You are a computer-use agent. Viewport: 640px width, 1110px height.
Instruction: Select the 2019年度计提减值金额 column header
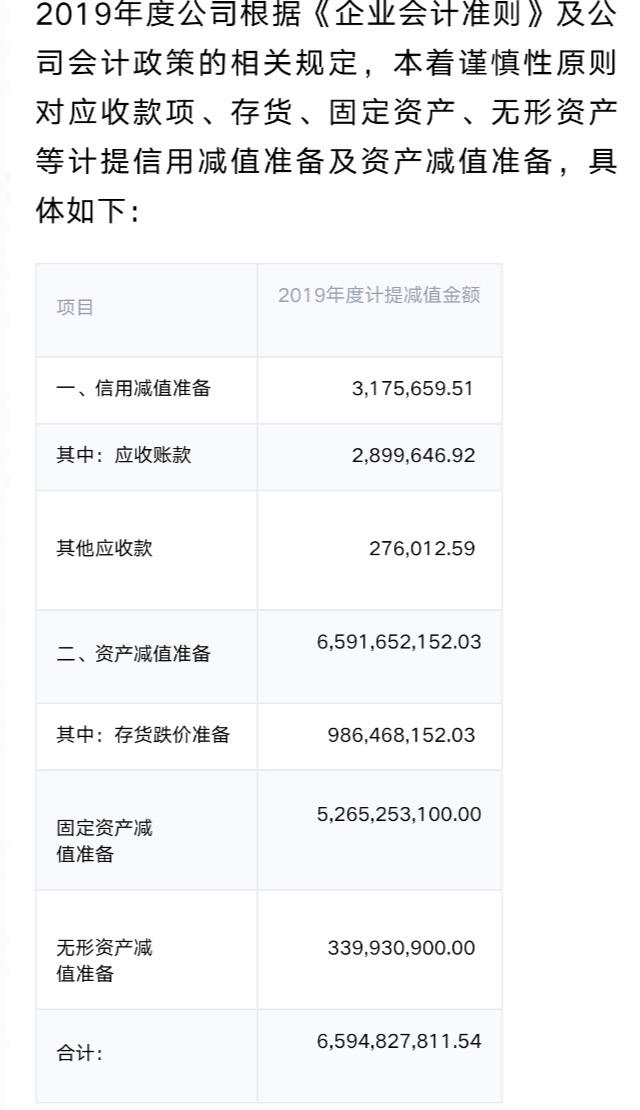tap(379, 296)
